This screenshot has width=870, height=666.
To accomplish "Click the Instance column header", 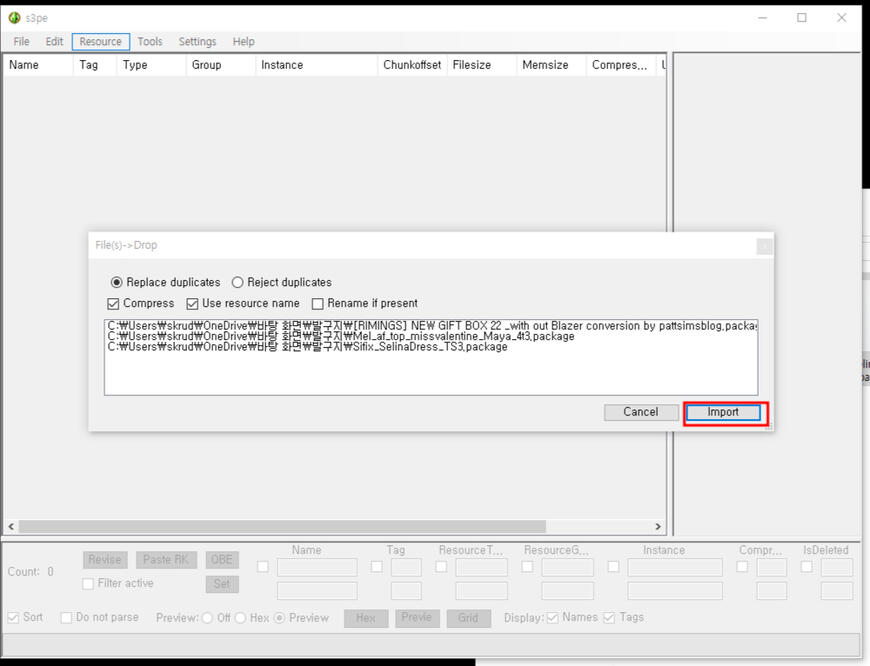I will pos(282,65).
